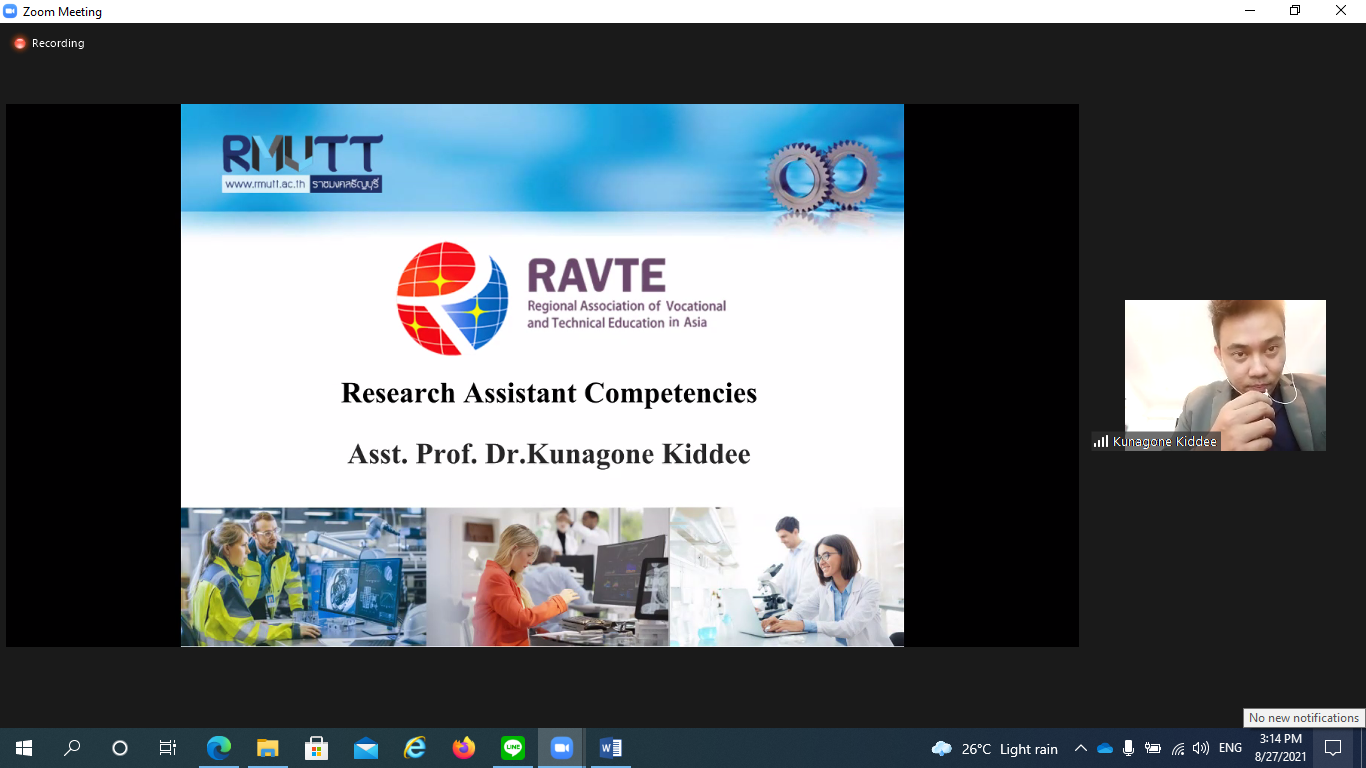Restore down the Zoom window
Screen dimensions: 1366x768
click(1296, 11)
